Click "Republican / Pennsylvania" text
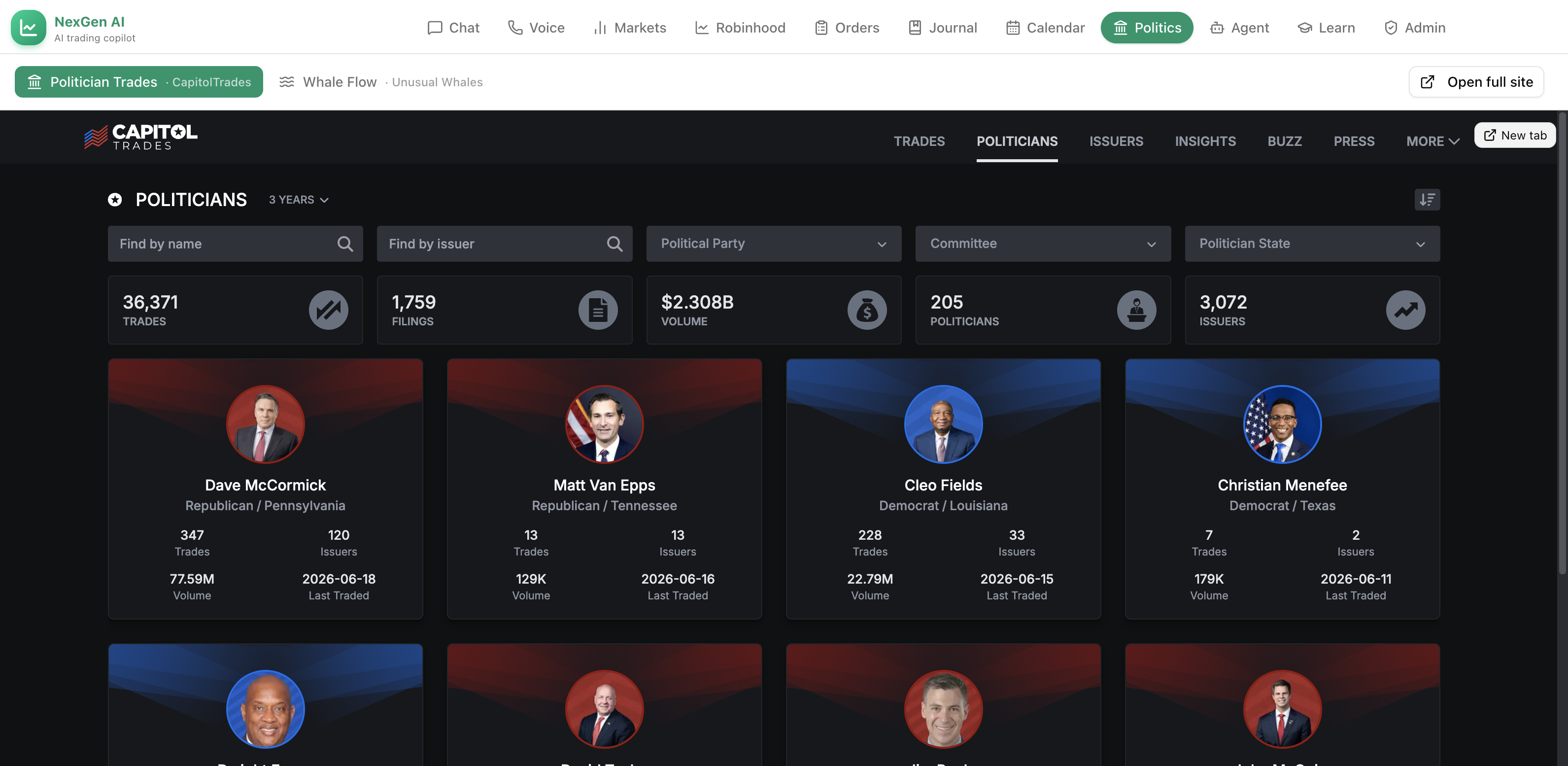This screenshot has width=1568, height=766. coord(266,505)
